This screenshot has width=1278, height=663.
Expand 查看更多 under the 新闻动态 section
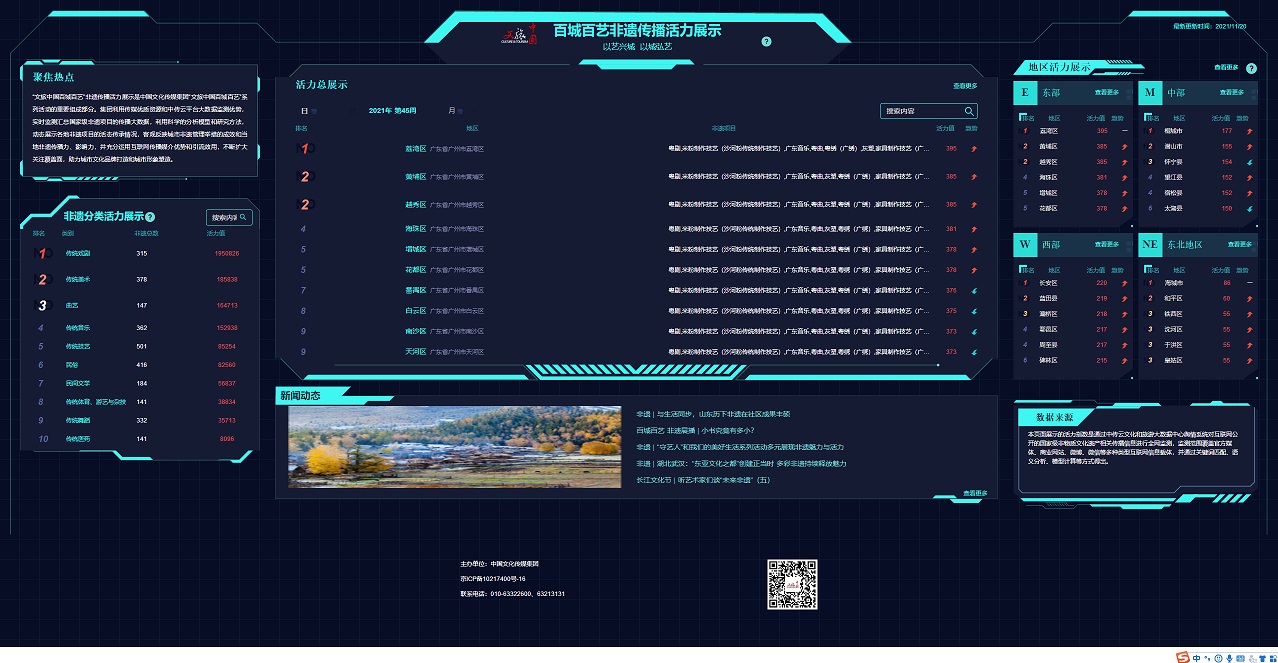click(975, 493)
